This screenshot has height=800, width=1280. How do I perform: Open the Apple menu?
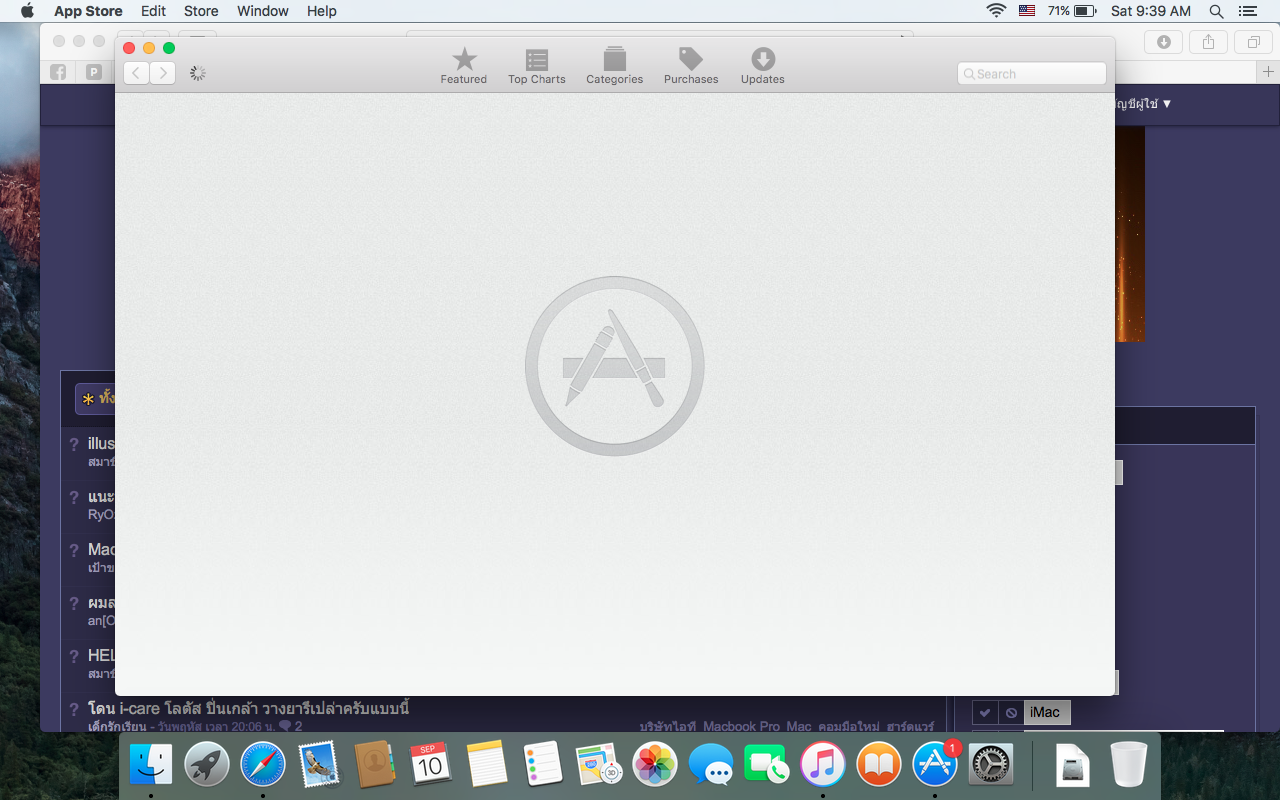pos(27,11)
